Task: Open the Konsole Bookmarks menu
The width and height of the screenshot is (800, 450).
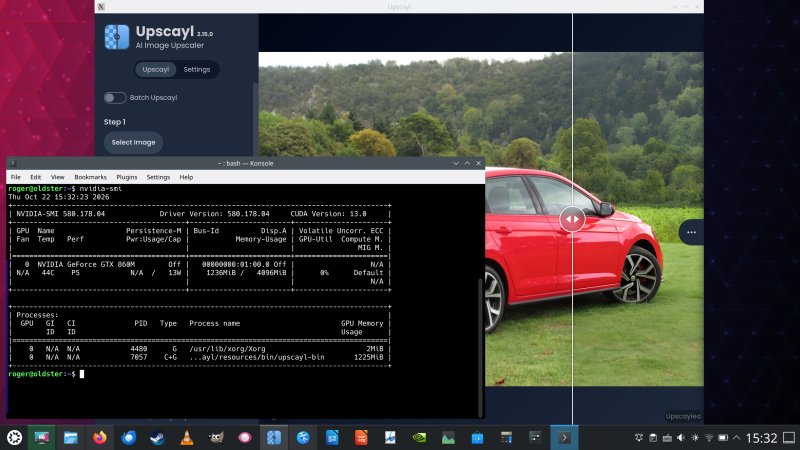Action: [x=90, y=177]
